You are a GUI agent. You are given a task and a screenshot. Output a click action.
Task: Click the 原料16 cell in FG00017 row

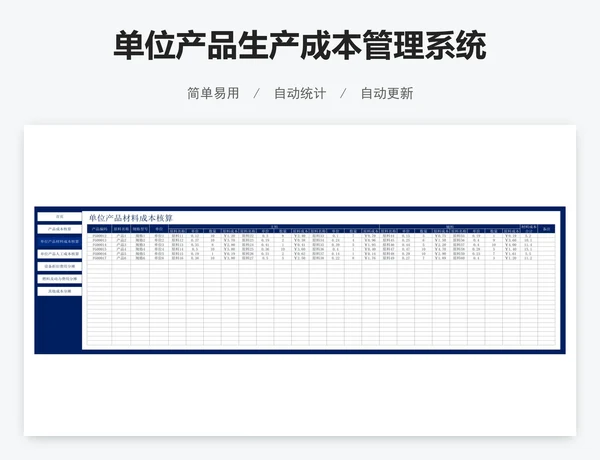point(178,258)
